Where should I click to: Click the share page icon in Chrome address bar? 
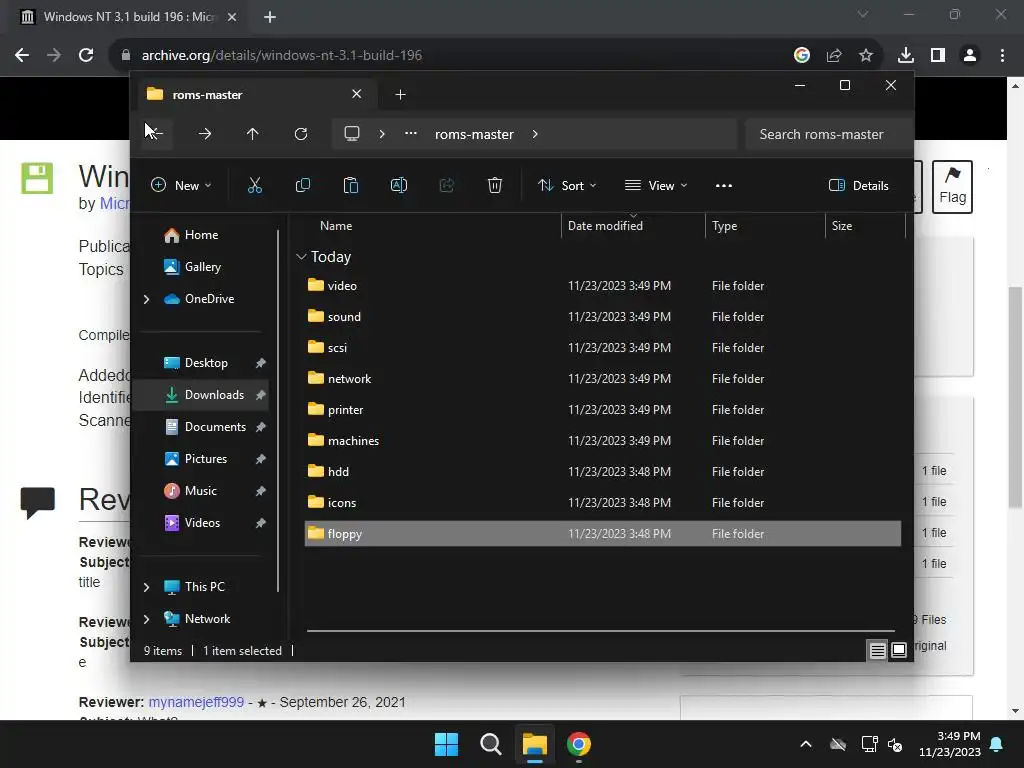(834, 55)
